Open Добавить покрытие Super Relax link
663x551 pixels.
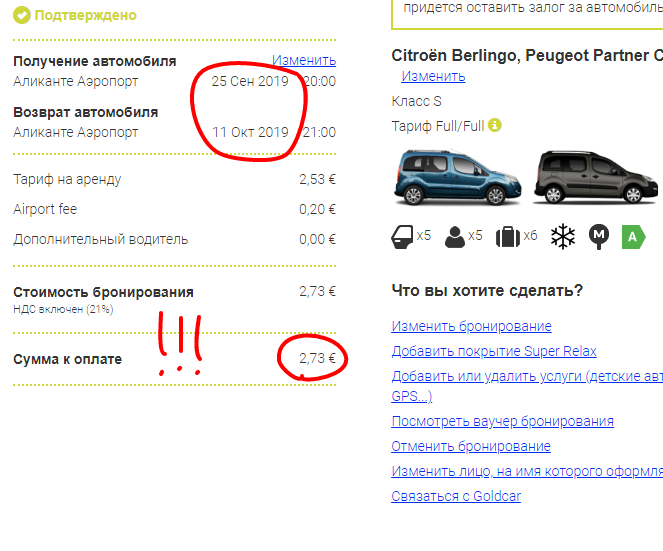(494, 351)
